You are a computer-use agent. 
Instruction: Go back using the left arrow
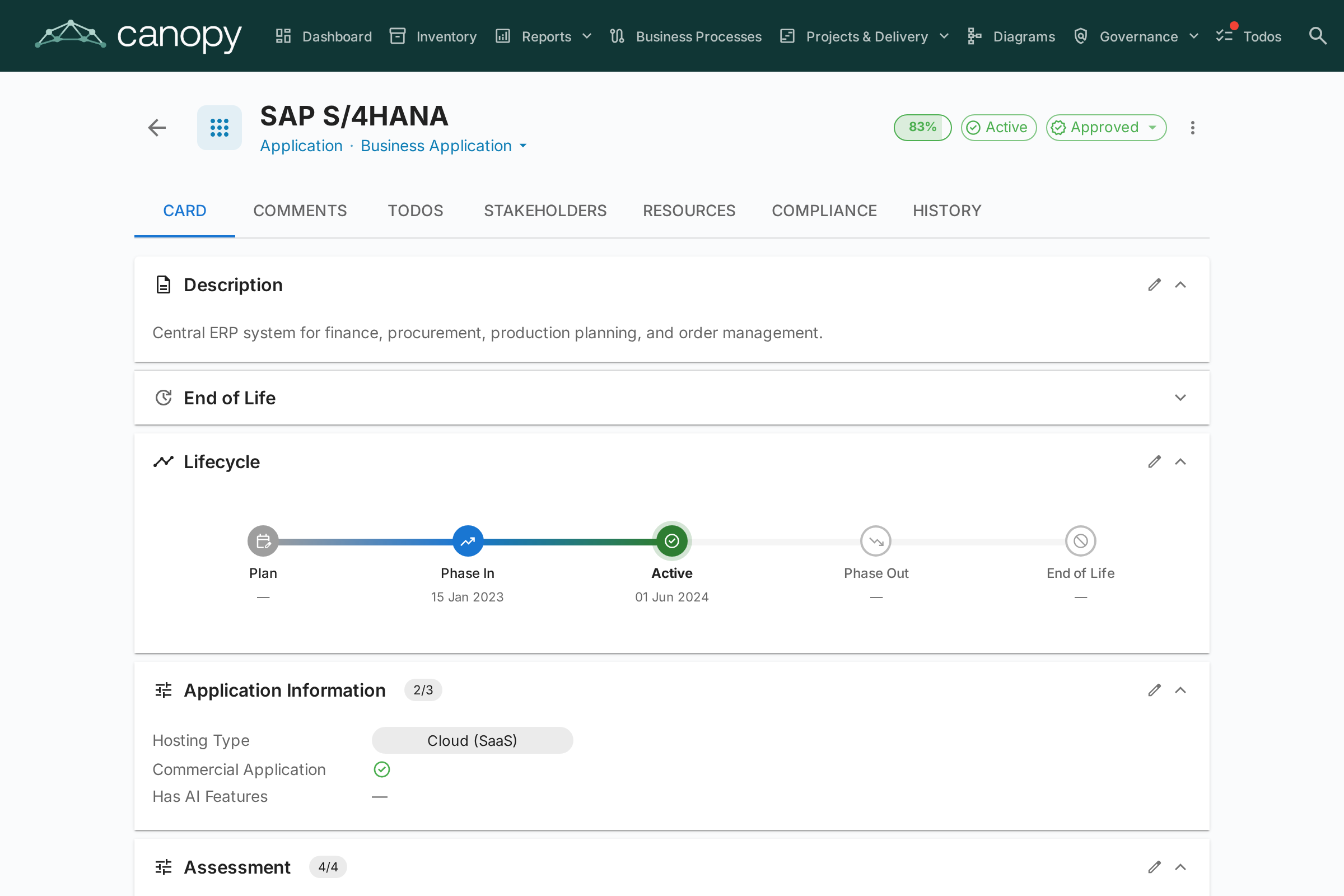click(x=157, y=128)
